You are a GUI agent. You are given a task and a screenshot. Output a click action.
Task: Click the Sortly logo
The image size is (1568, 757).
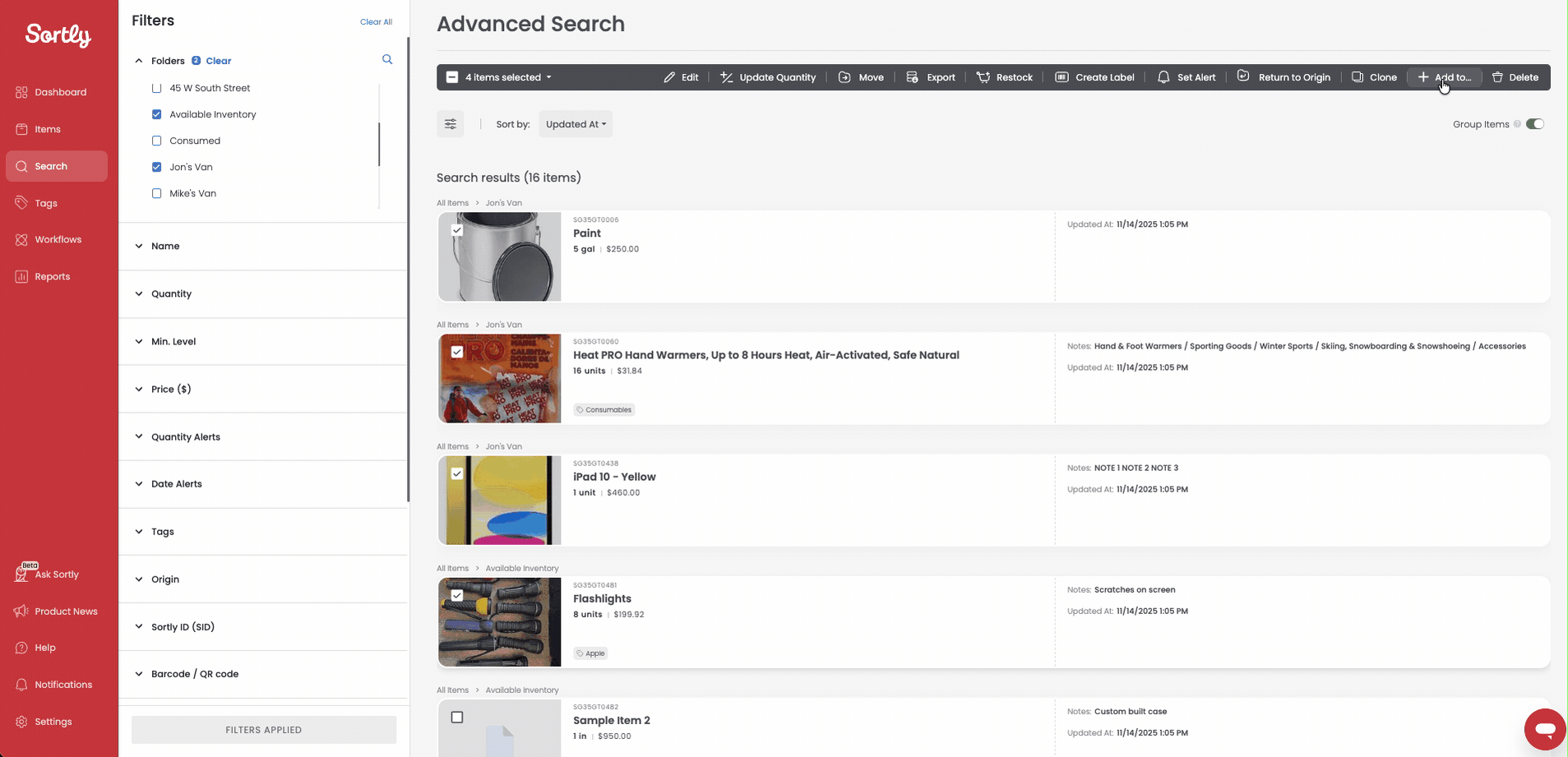pos(58,35)
